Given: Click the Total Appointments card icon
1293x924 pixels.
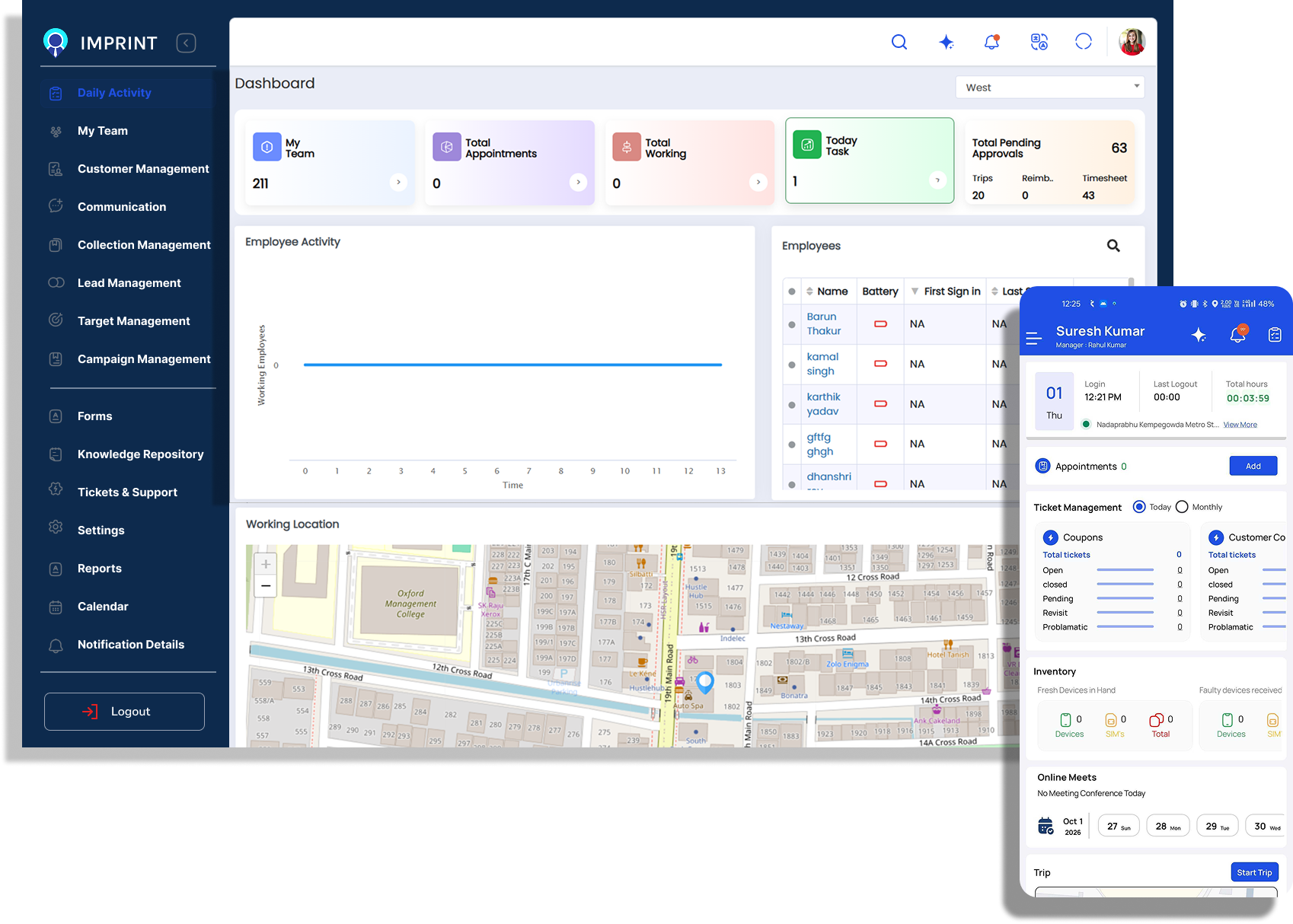Looking at the screenshot, I should [447, 147].
